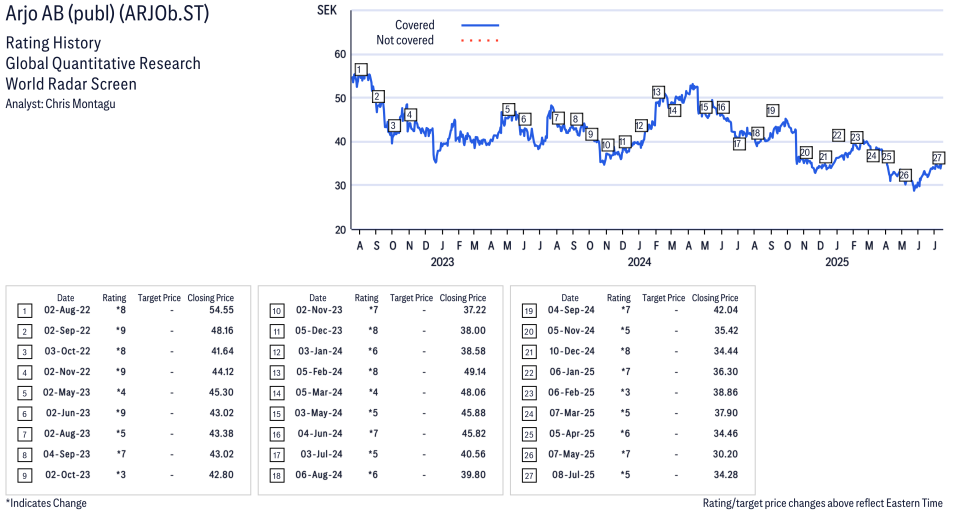This screenshot has height=510, width=954.
Task: Click the Rating History heading
Action: pyautogui.click(x=53, y=43)
